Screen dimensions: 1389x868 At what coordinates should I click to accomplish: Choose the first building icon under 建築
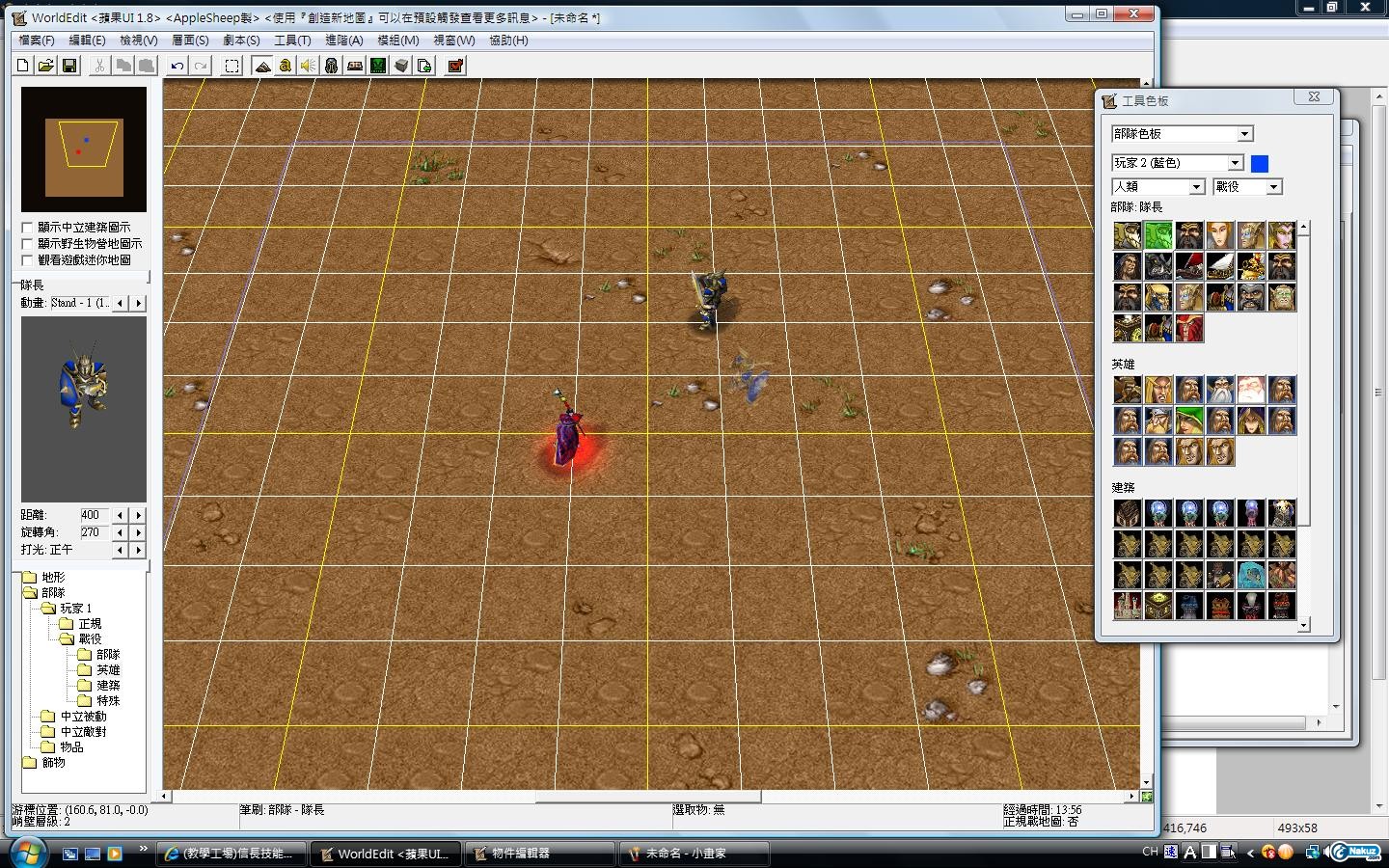tap(1128, 513)
